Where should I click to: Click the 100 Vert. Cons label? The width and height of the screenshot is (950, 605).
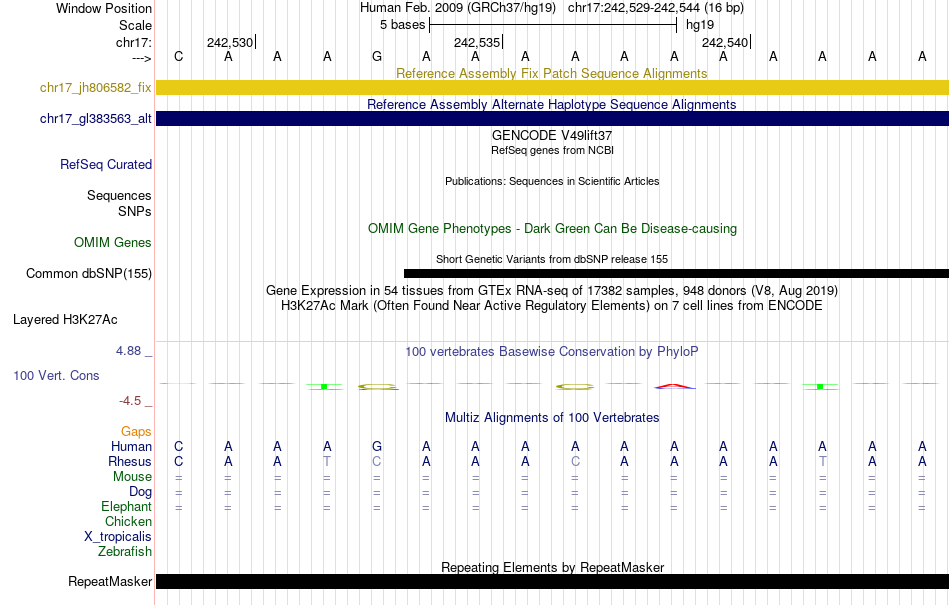pyautogui.click(x=56, y=375)
